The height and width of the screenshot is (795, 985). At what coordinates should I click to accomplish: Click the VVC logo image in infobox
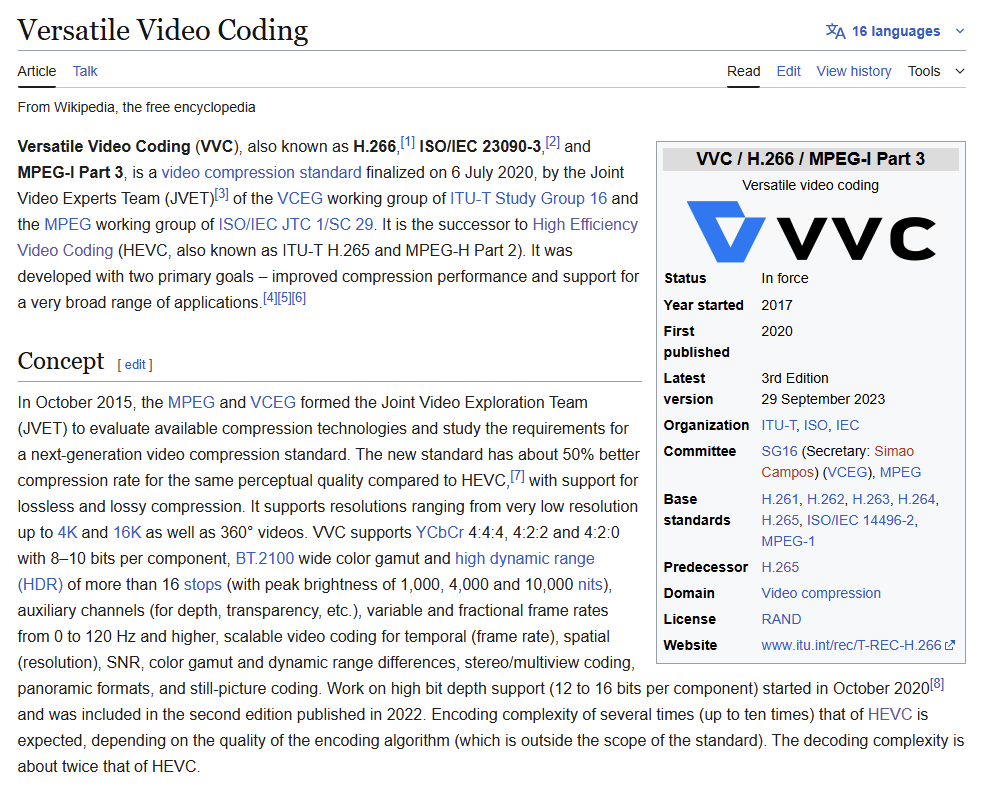tap(811, 232)
